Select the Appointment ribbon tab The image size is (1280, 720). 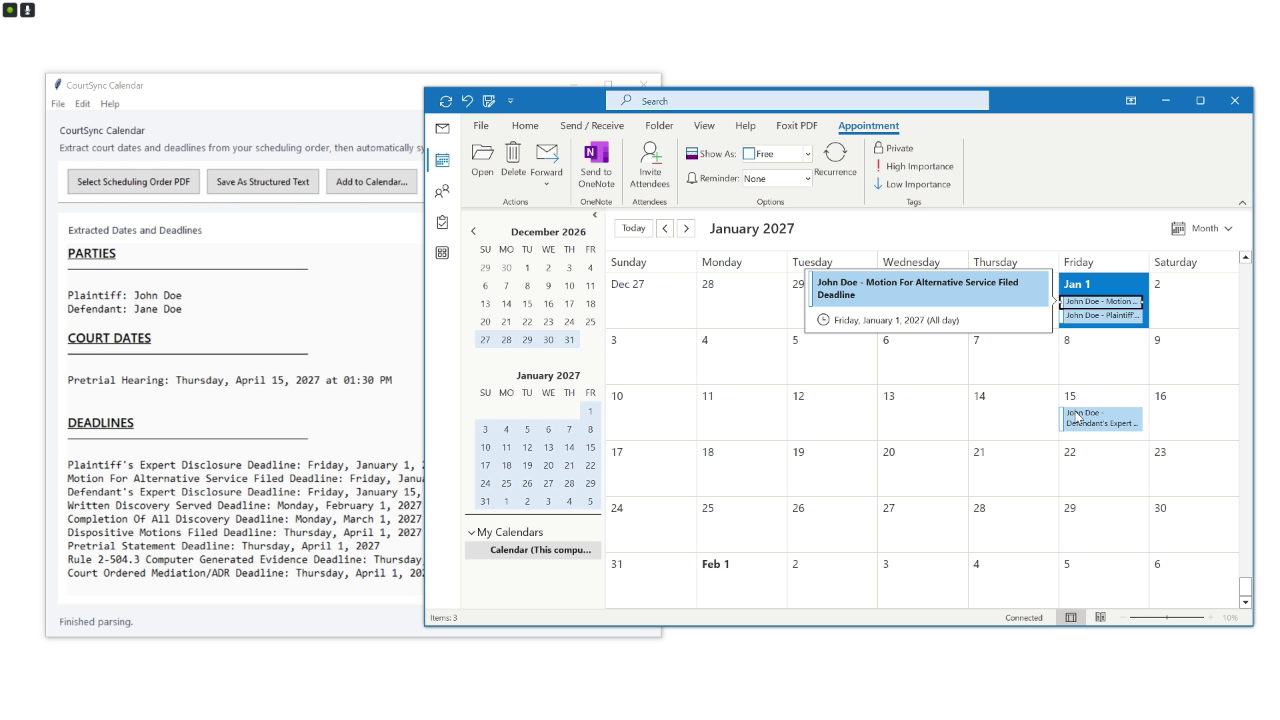point(869,126)
